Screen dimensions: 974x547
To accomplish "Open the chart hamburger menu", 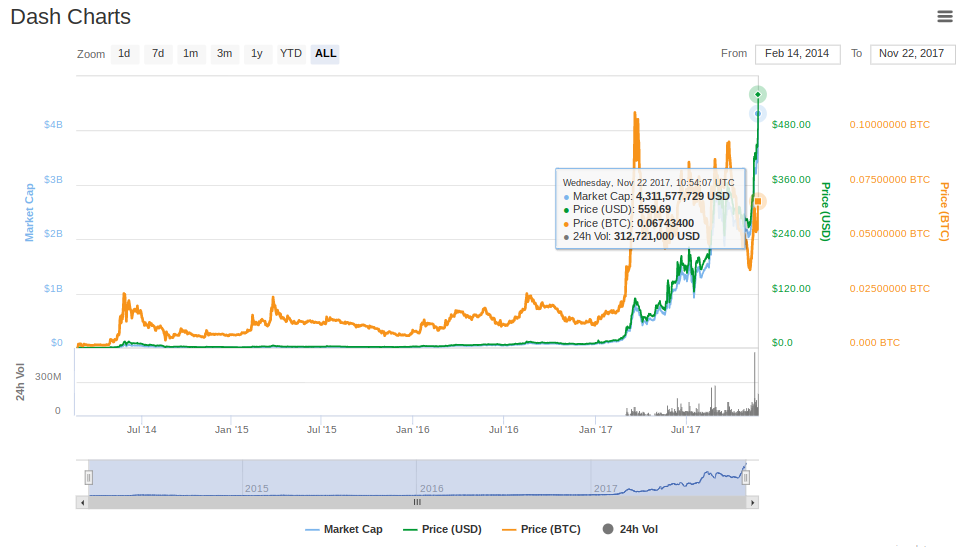I will coord(944,17).
